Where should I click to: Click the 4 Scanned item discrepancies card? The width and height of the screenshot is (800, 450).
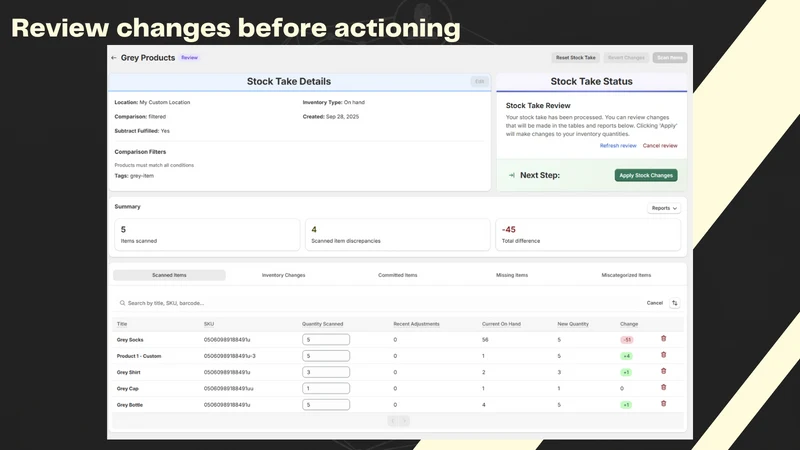(x=397, y=235)
